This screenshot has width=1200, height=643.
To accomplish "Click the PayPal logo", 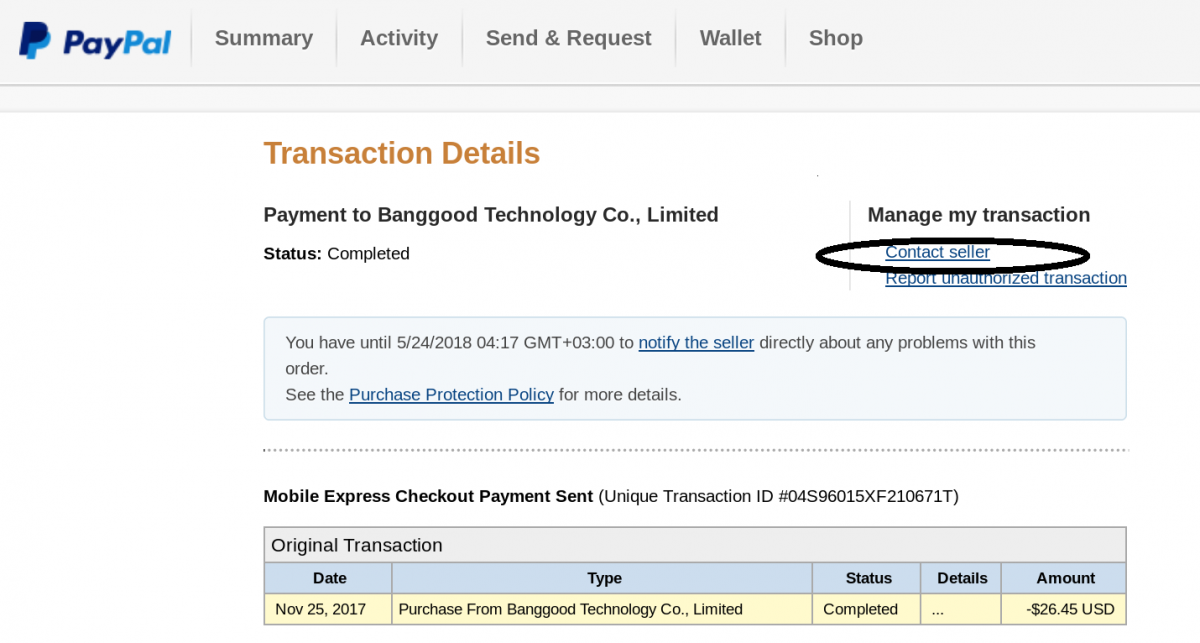I will [95, 40].
